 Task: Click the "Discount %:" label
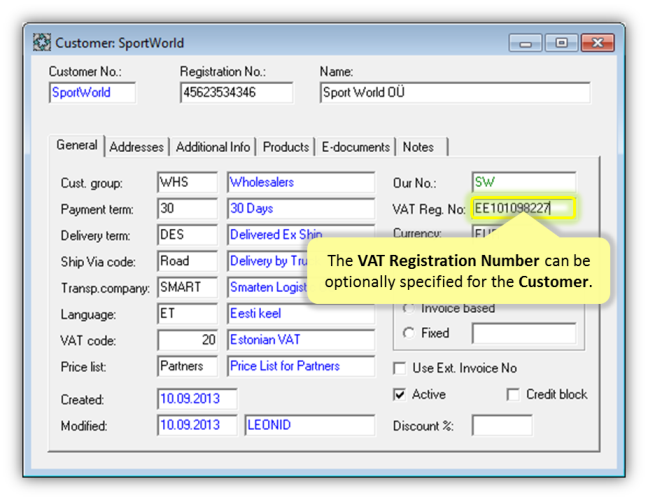click(423, 426)
